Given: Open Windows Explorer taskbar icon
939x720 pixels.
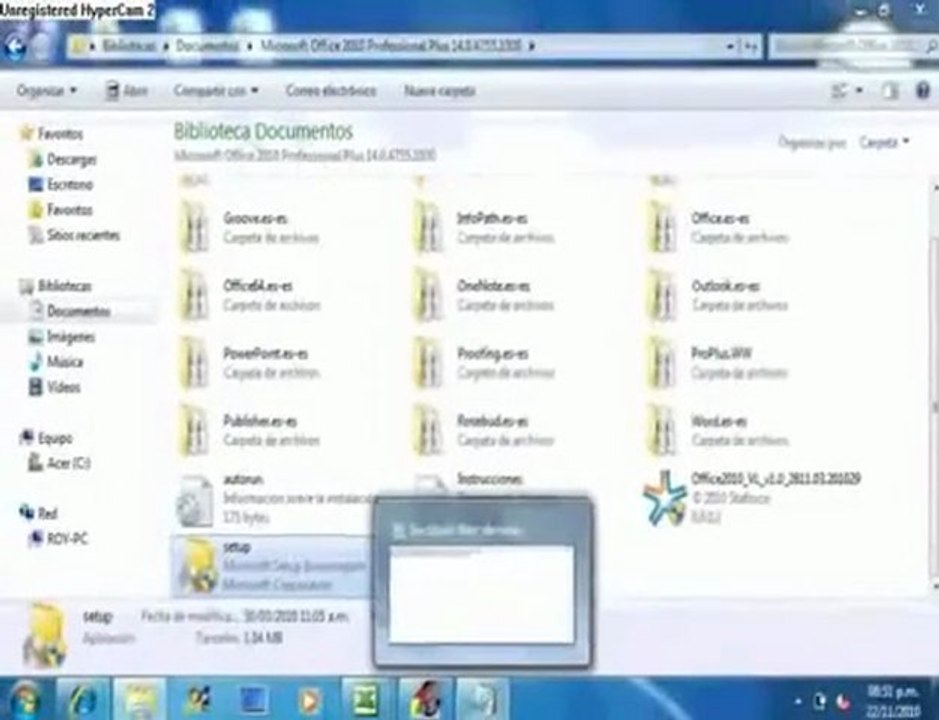Looking at the screenshot, I should coord(139,698).
